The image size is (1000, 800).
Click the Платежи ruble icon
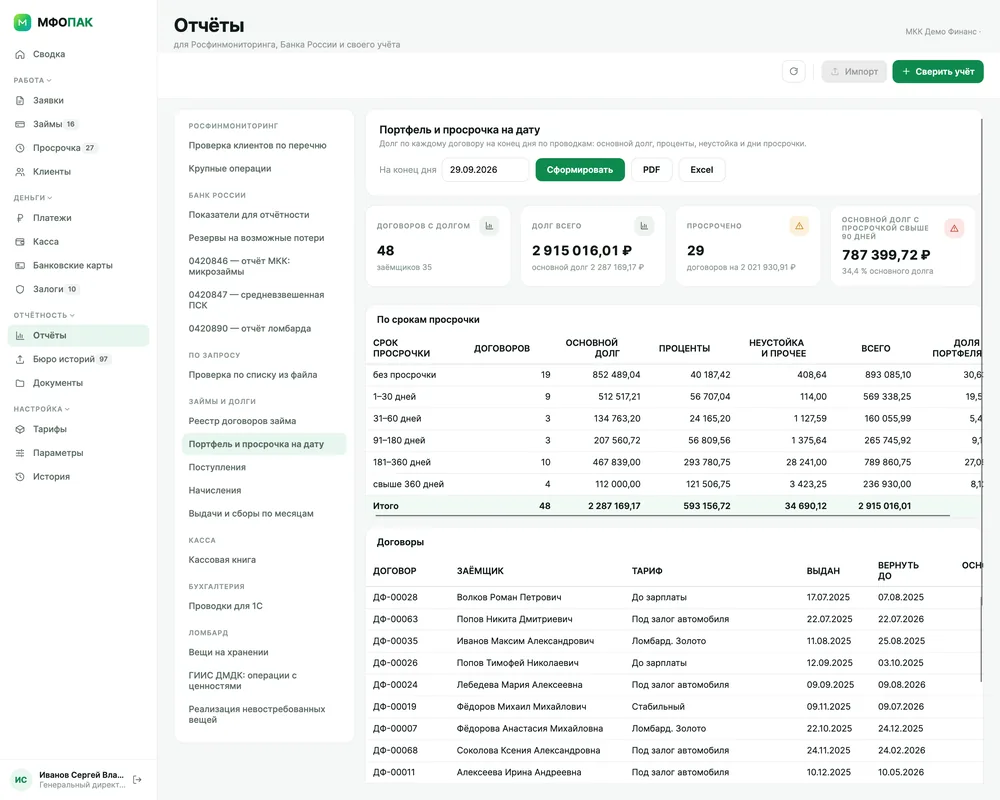pos(20,218)
